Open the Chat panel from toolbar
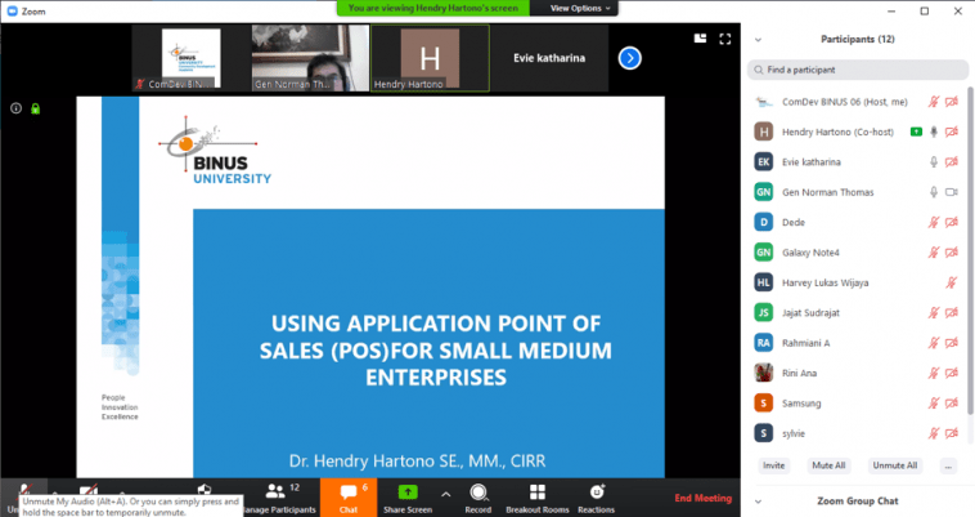 [349, 498]
